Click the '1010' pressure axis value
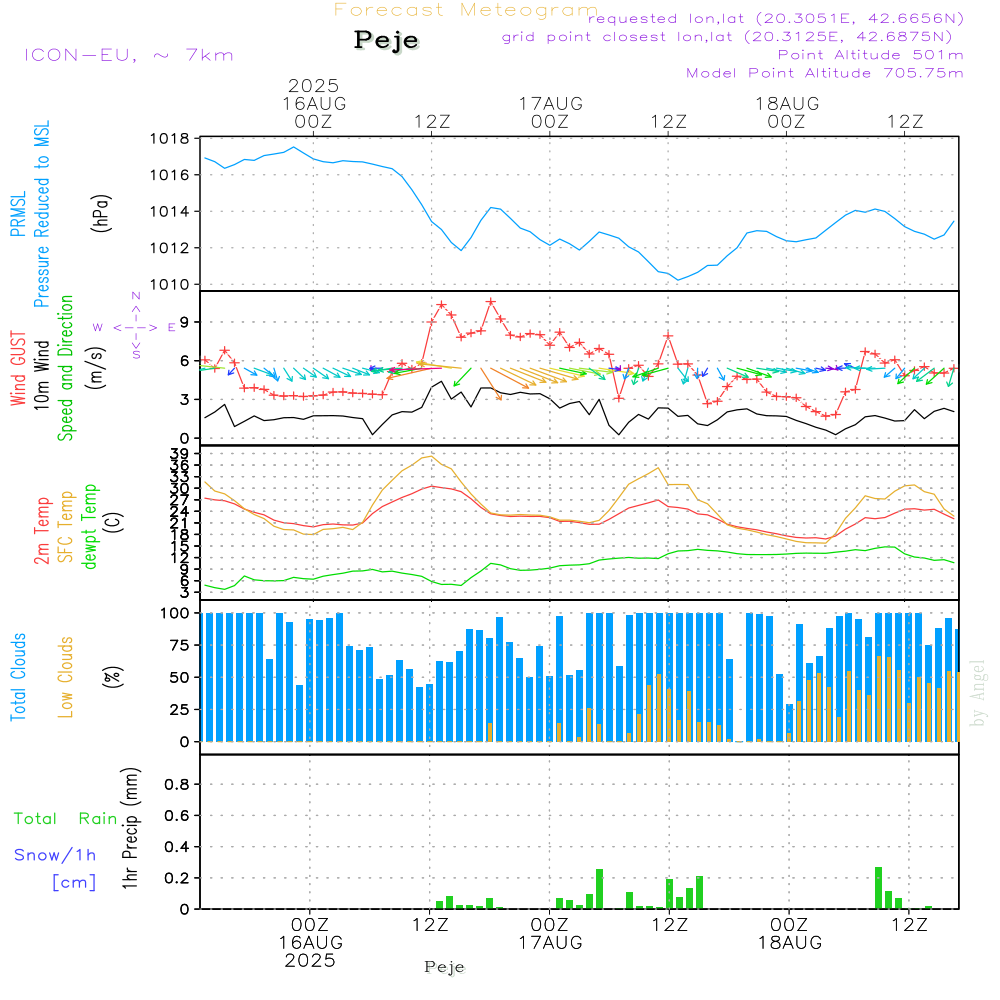This screenshot has height=1000, width=1000. pyautogui.click(x=170, y=285)
